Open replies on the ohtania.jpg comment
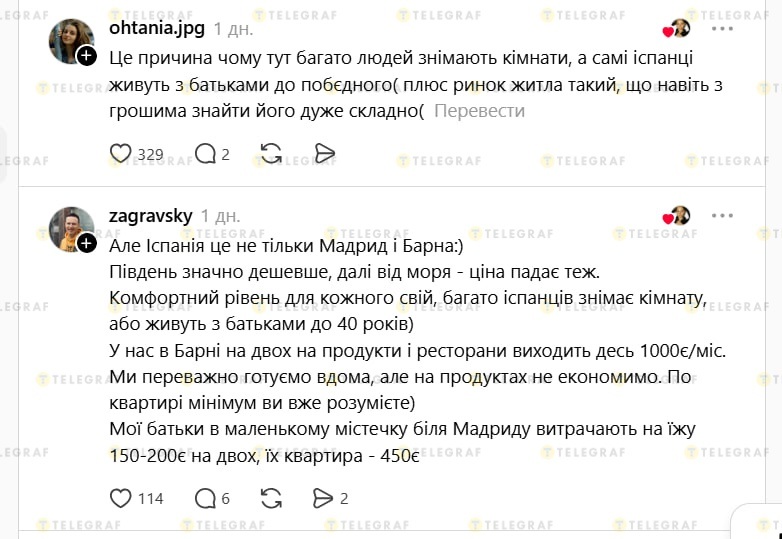This screenshot has height=539, width=782. pos(205,154)
